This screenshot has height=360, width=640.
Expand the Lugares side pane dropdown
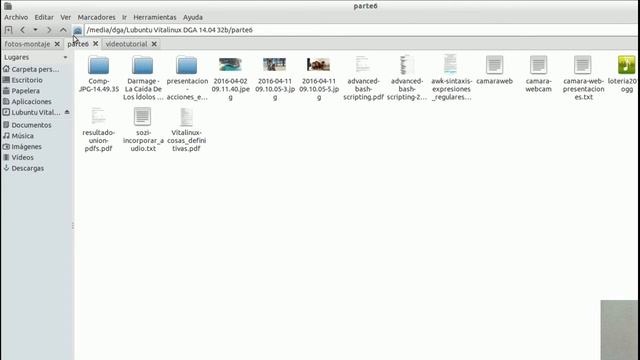tap(65, 58)
